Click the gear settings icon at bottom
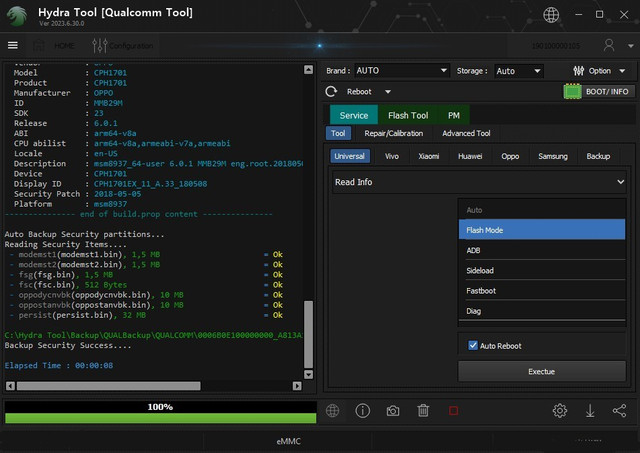This screenshot has width=640, height=453. tap(560, 411)
